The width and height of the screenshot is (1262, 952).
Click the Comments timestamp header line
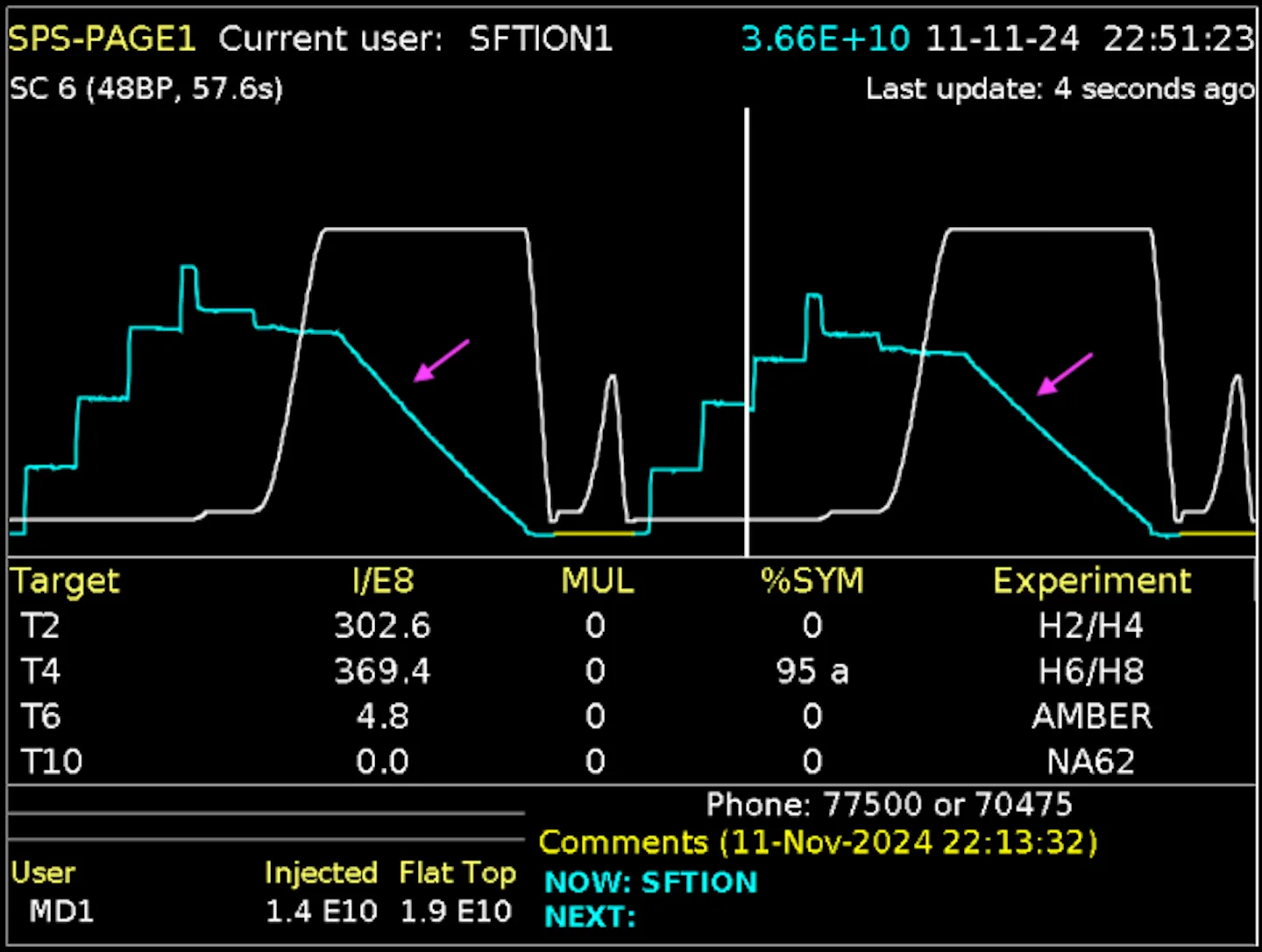819,842
